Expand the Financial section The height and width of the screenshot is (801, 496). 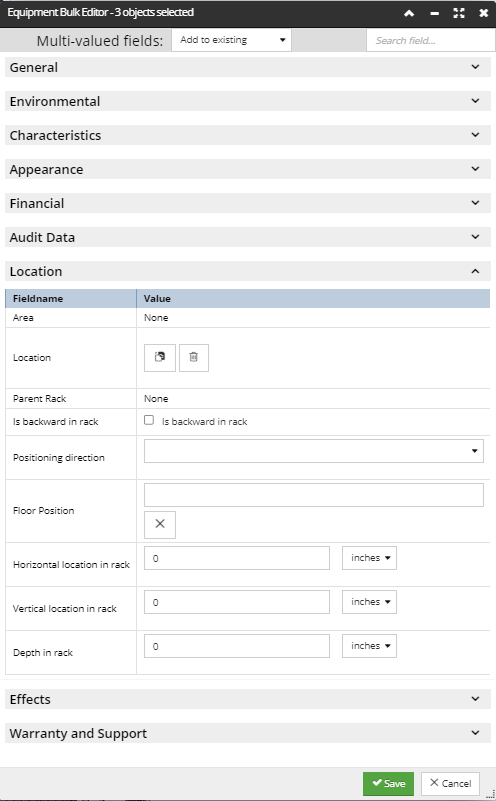click(x=248, y=203)
